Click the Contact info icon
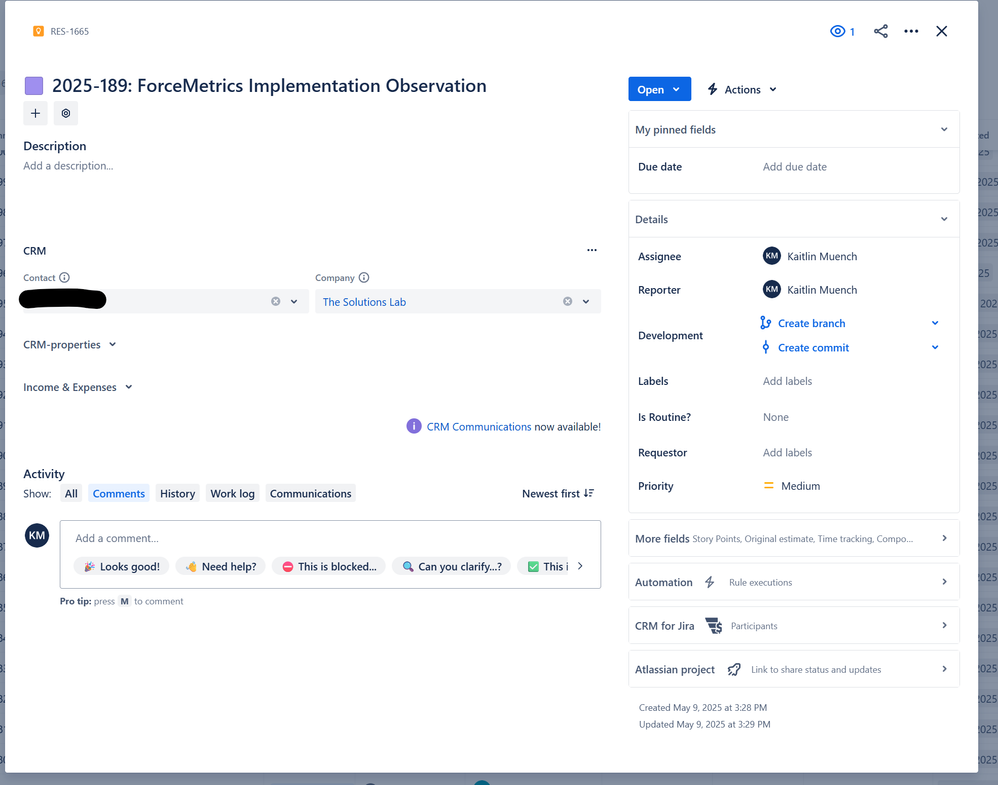Screen dimensions: 998x785 tap(64, 278)
